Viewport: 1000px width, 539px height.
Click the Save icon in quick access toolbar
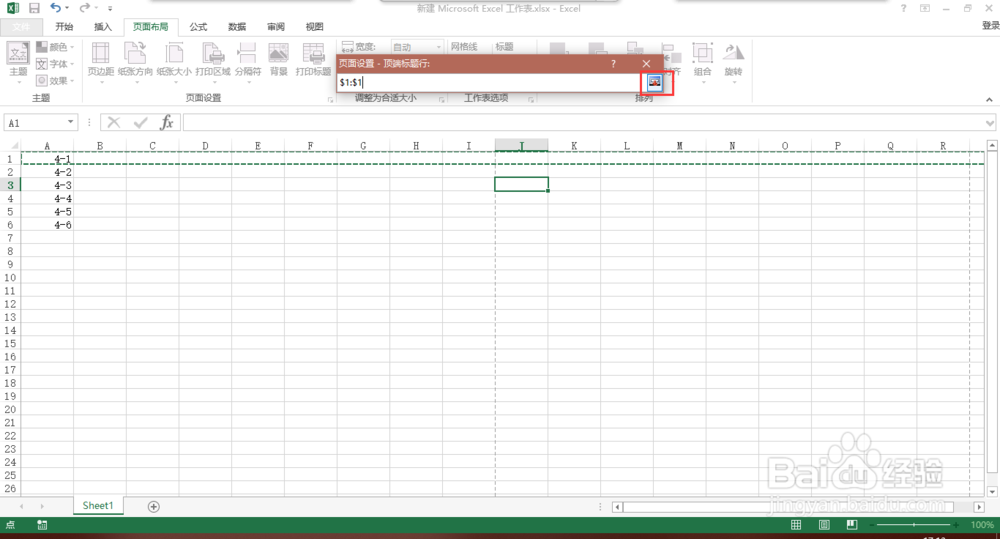pyautogui.click(x=34, y=8)
